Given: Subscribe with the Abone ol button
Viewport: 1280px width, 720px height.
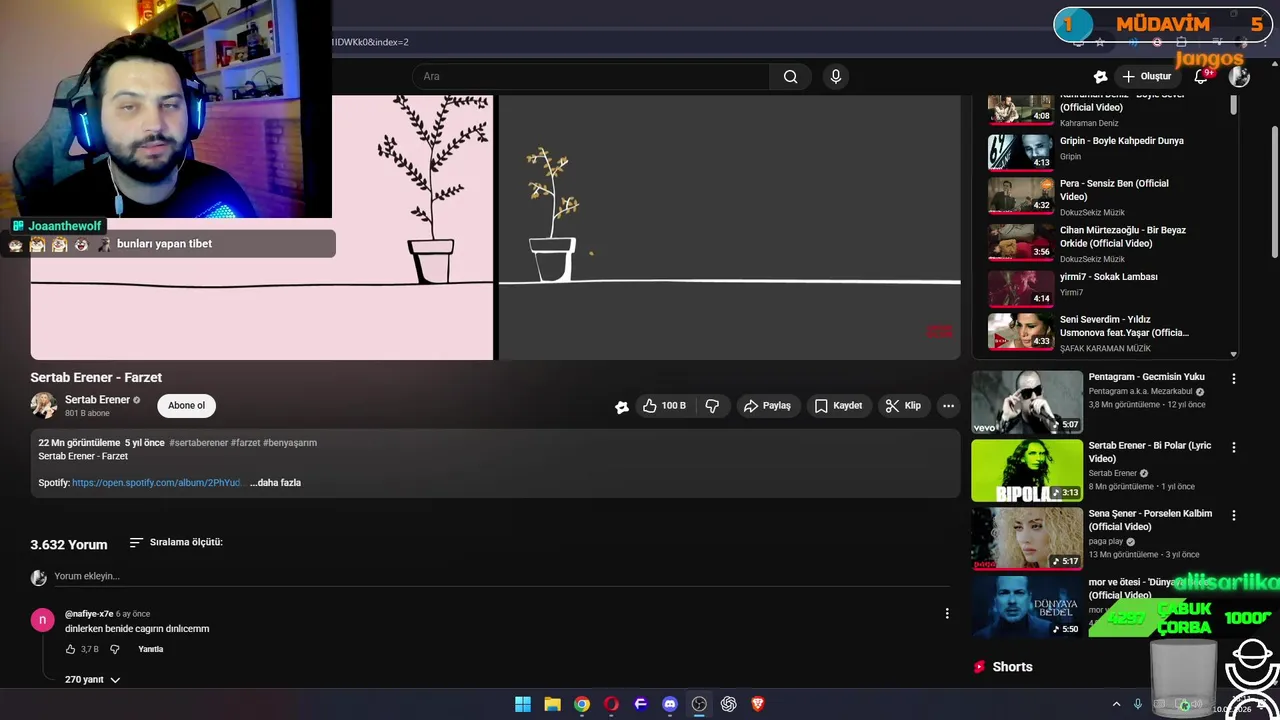Looking at the screenshot, I should coord(186,405).
